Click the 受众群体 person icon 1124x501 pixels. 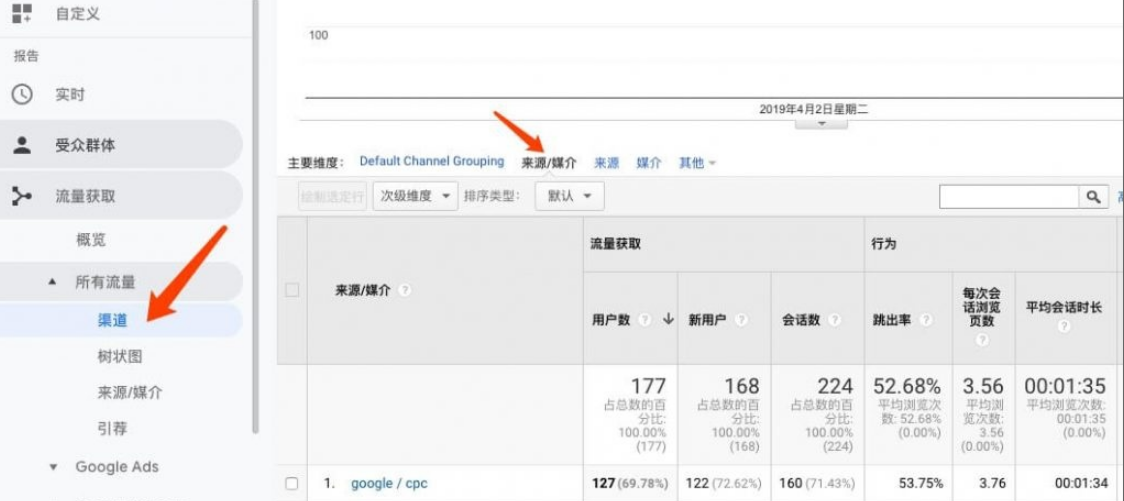tap(22, 145)
